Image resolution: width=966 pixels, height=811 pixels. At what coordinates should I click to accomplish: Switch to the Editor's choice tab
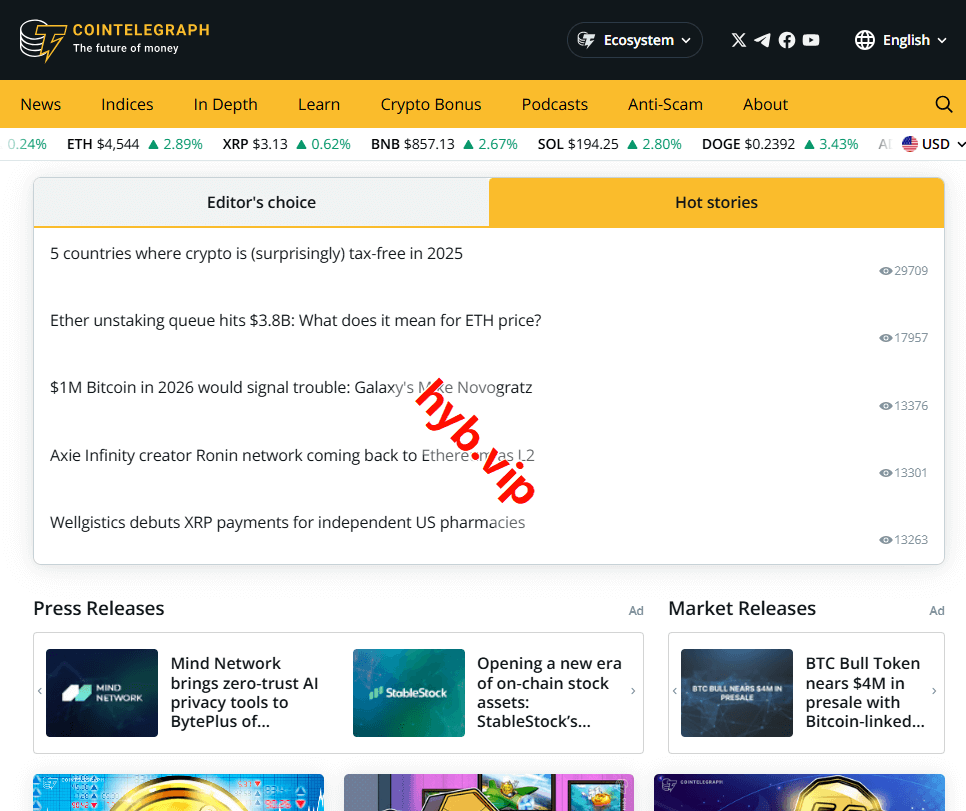(261, 202)
